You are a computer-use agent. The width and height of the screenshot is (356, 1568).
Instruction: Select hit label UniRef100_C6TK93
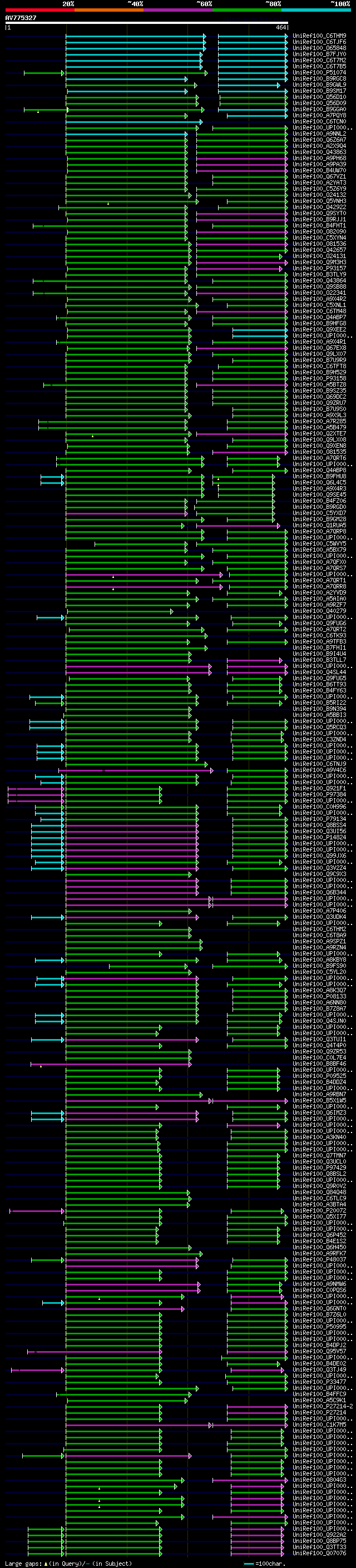[x=319, y=635]
